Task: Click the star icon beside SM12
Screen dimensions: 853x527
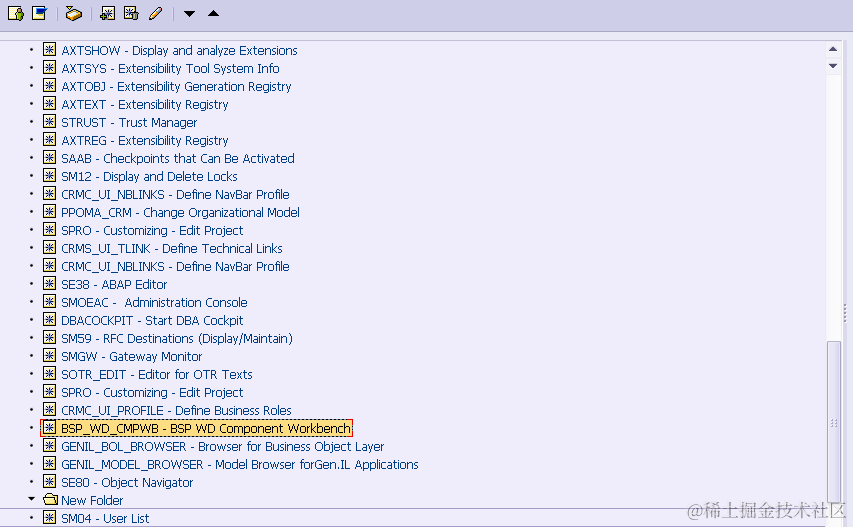Action: click(50, 176)
